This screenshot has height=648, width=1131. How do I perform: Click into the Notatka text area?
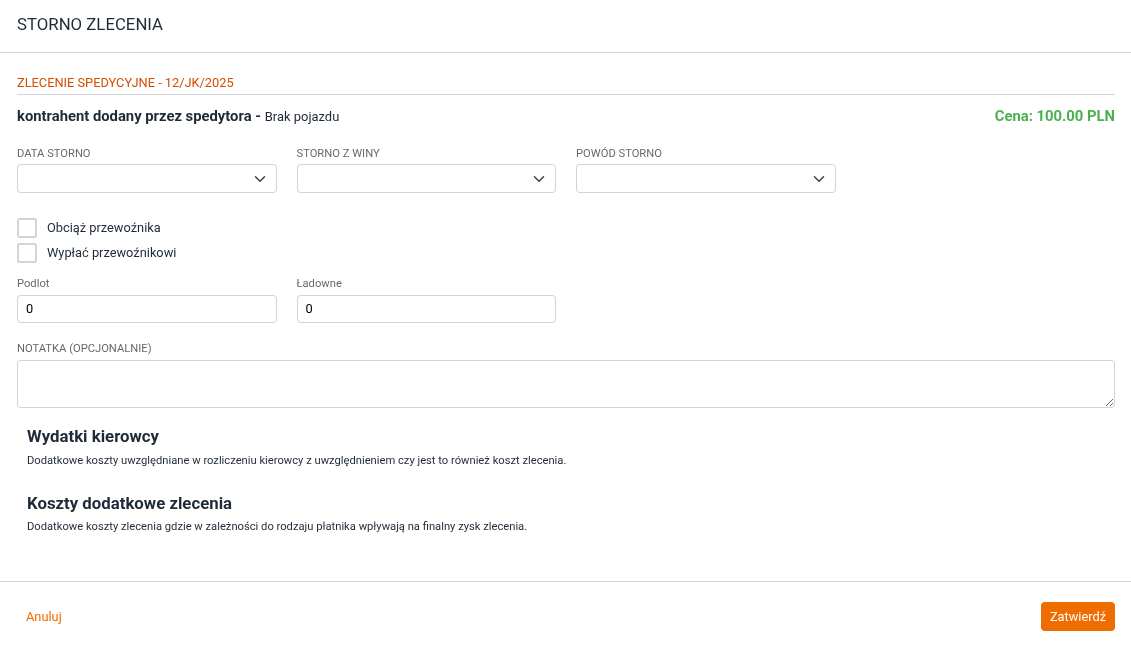[565, 384]
